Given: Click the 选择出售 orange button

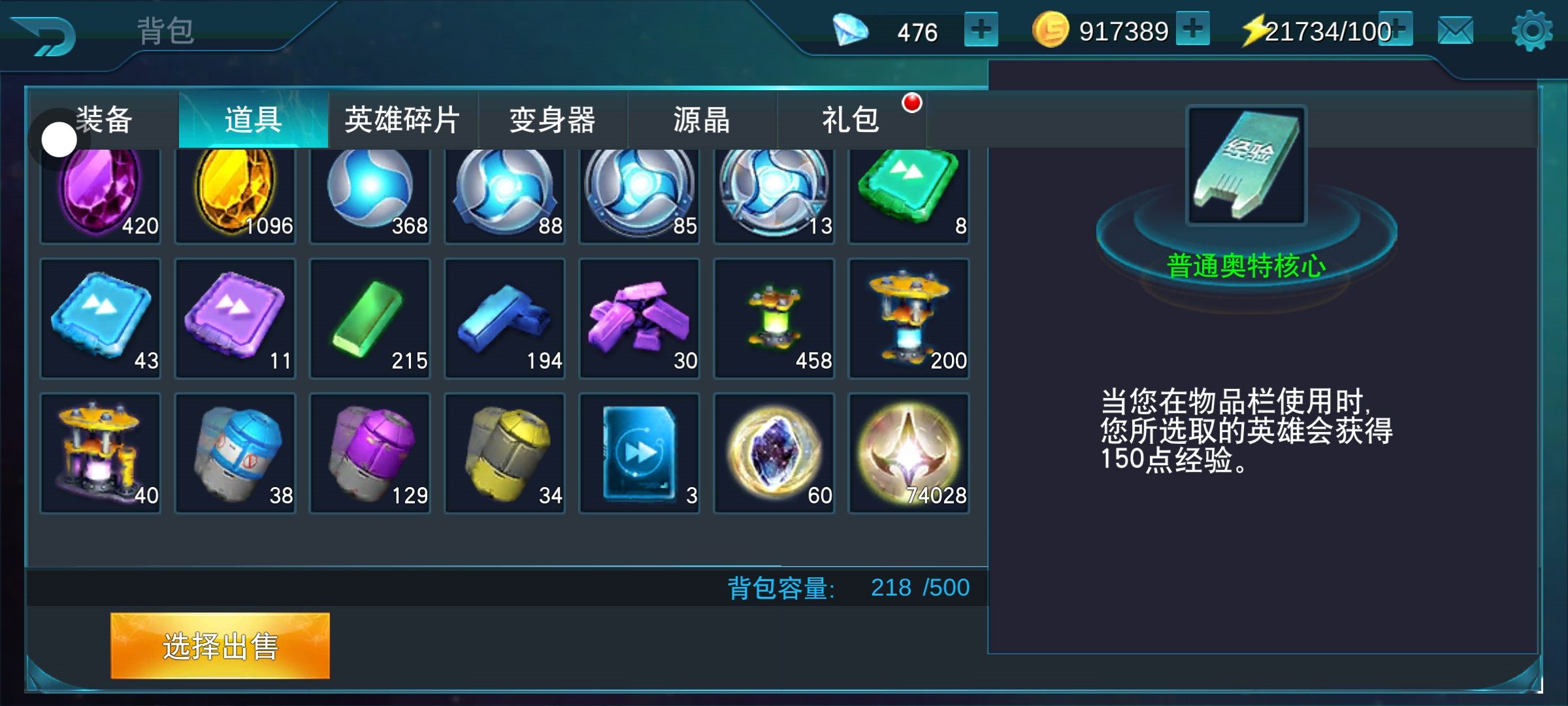Looking at the screenshot, I should click(220, 646).
